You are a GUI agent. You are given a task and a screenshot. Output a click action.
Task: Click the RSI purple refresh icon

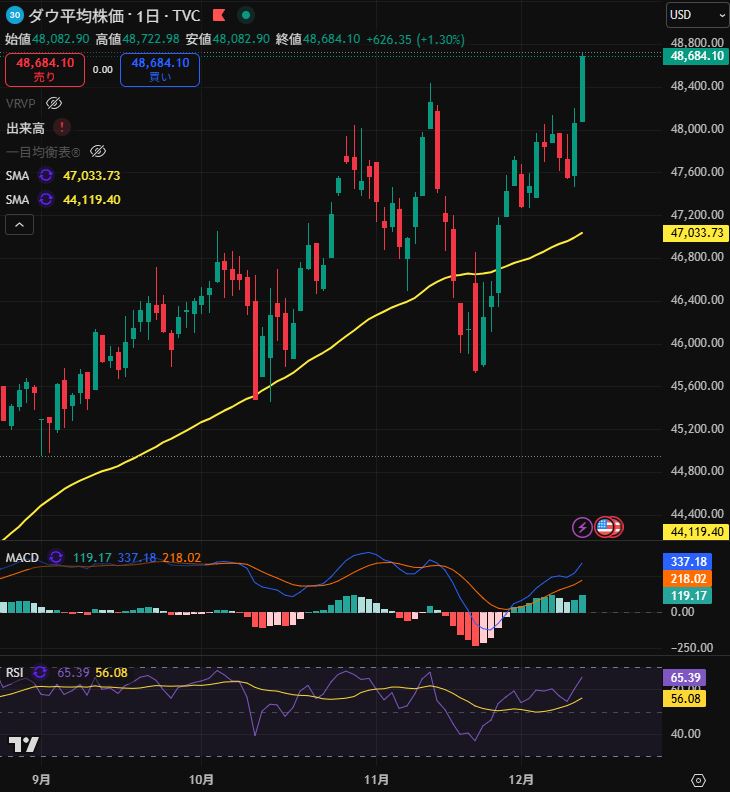coord(40,672)
